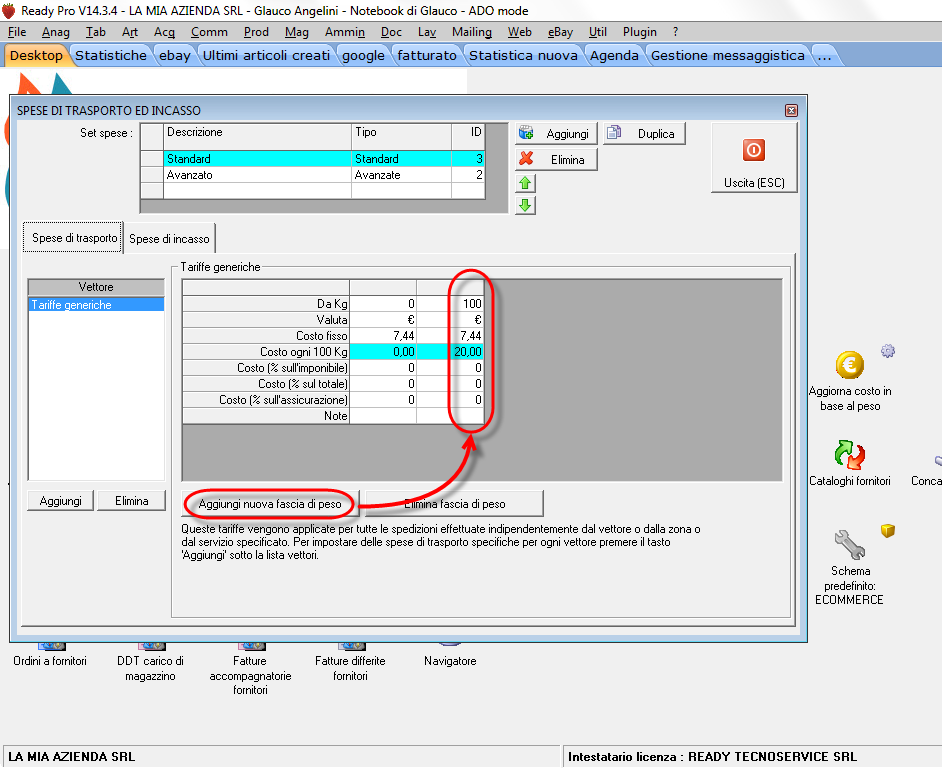Click the green up arrow icon
The image size is (942, 768).
click(525, 183)
